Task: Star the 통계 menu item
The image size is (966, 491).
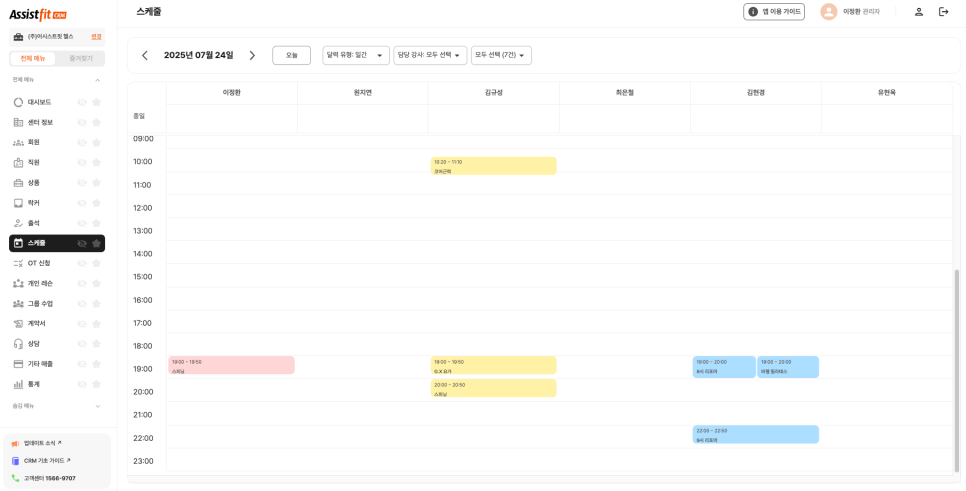Action: [97, 384]
